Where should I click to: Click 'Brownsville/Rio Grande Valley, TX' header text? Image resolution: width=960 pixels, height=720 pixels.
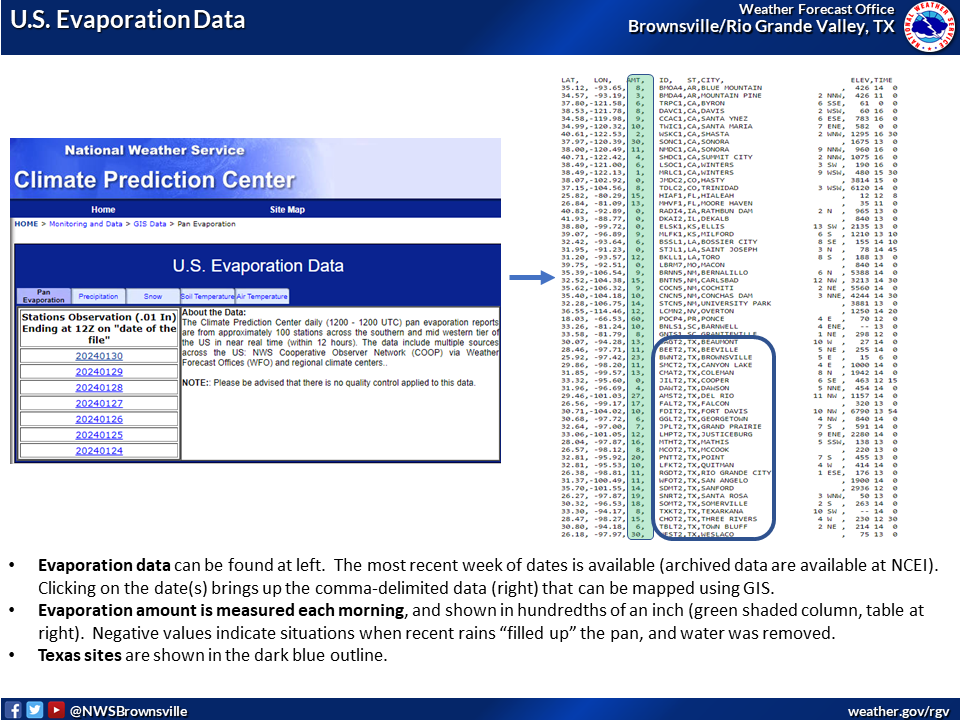(761, 27)
